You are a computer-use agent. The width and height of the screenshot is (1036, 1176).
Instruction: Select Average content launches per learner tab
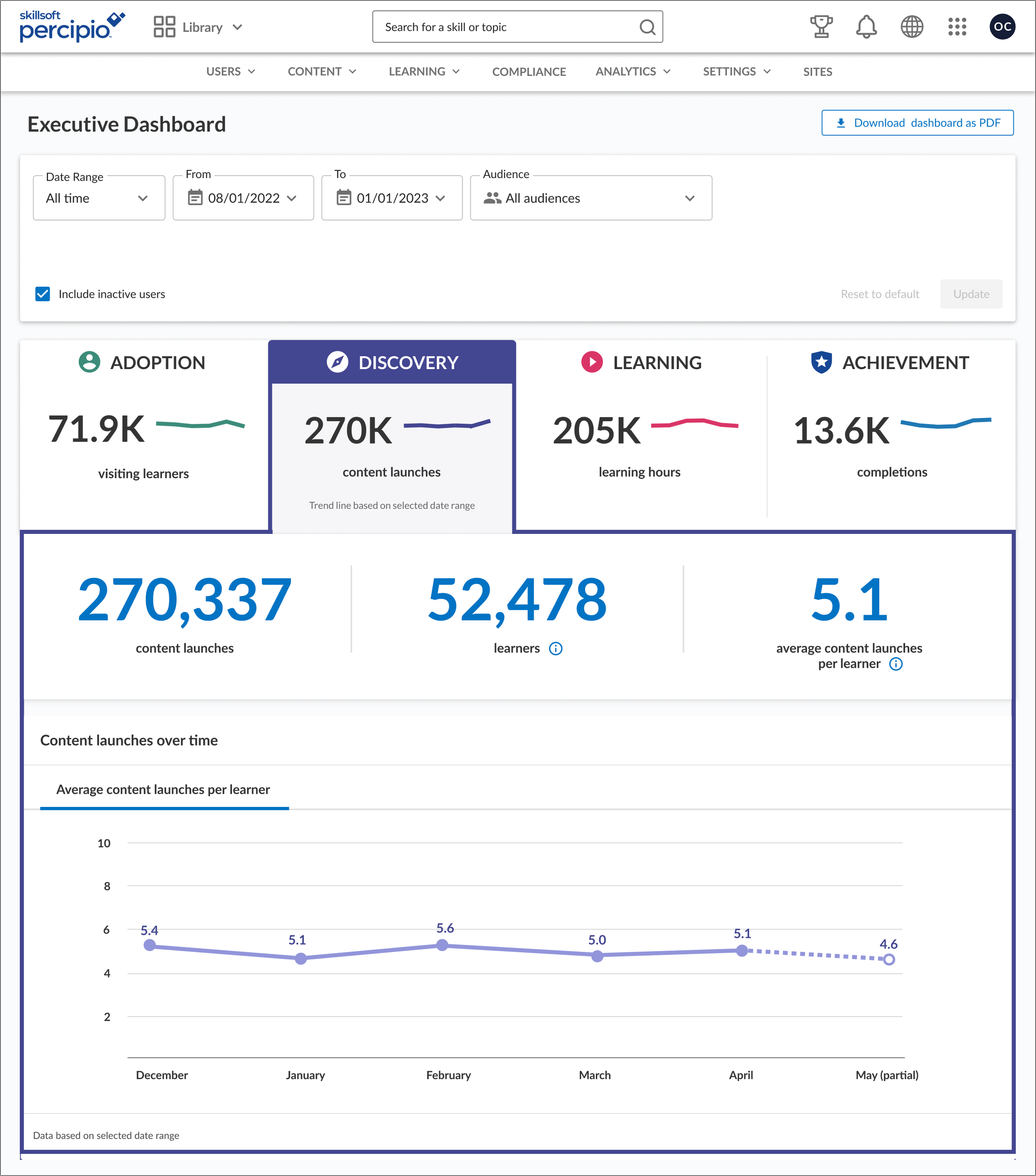(x=163, y=790)
